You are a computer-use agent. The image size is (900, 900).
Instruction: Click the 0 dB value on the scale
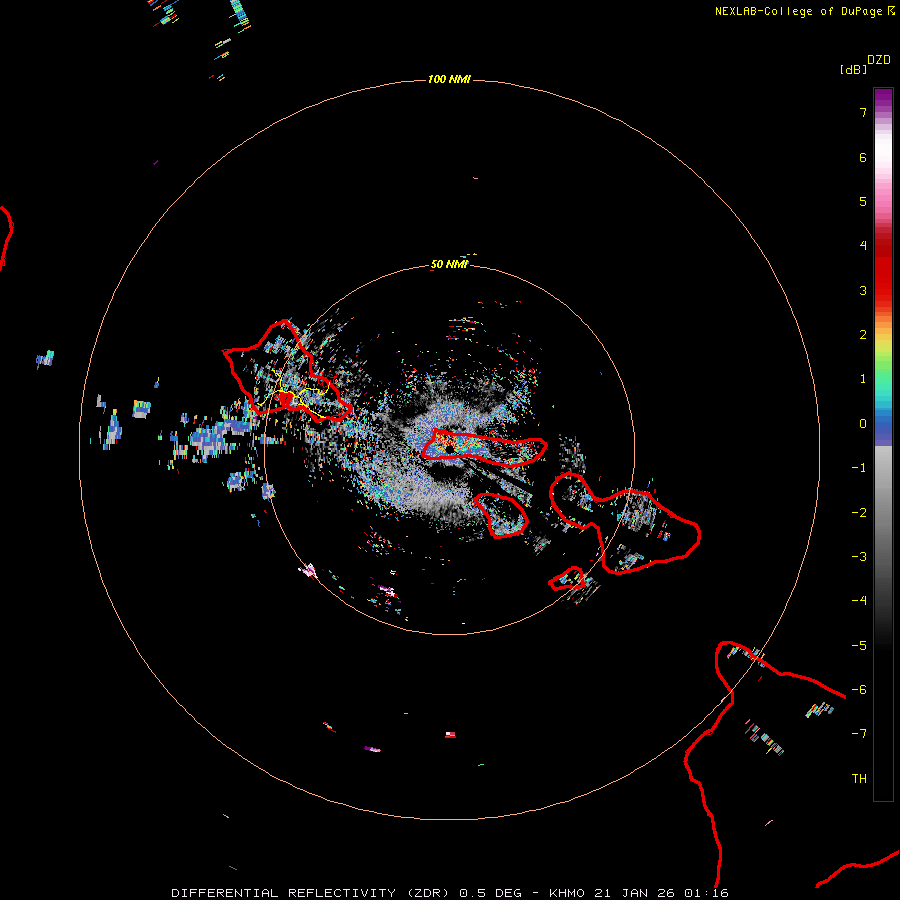pyautogui.click(x=863, y=424)
